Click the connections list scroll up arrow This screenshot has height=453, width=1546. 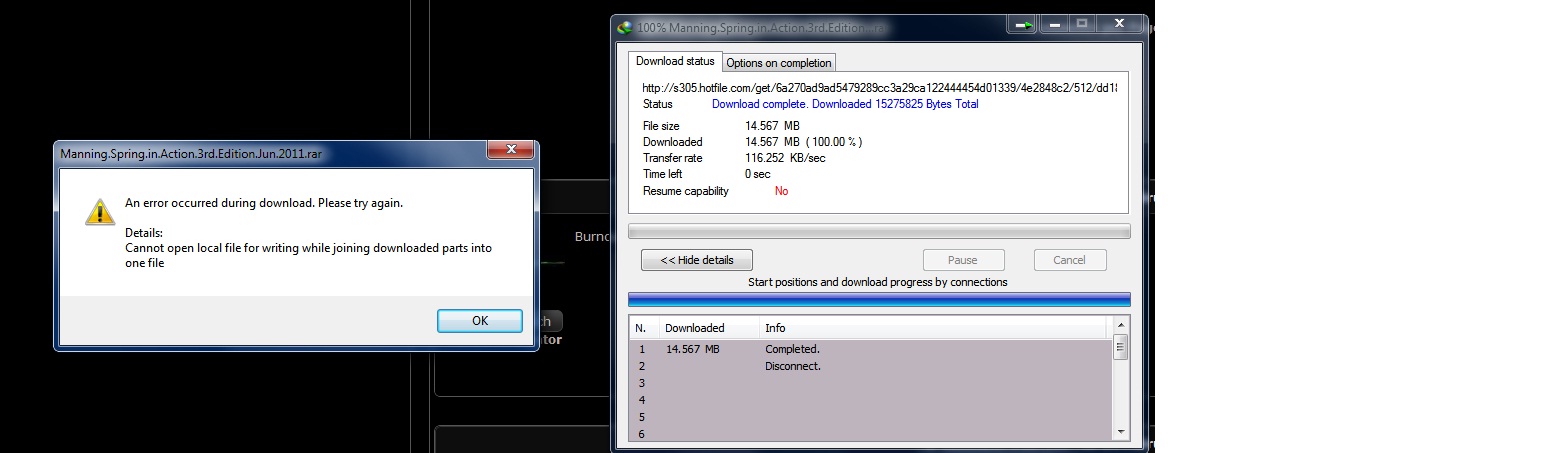(1121, 326)
